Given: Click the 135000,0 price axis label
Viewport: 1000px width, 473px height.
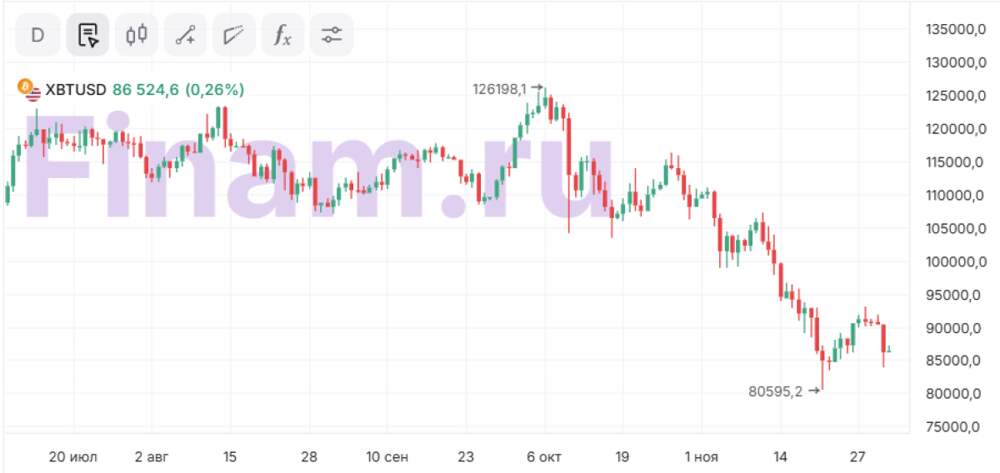Looking at the screenshot, I should pos(951,29).
